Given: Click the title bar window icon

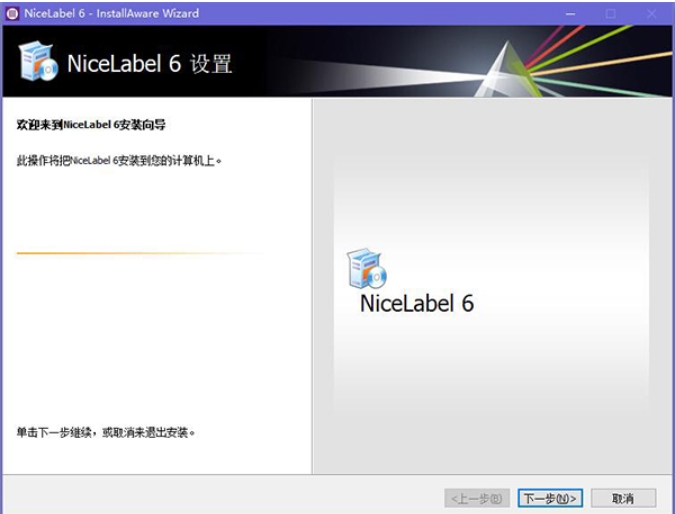Looking at the screenshot, I should tap(12, 13).
